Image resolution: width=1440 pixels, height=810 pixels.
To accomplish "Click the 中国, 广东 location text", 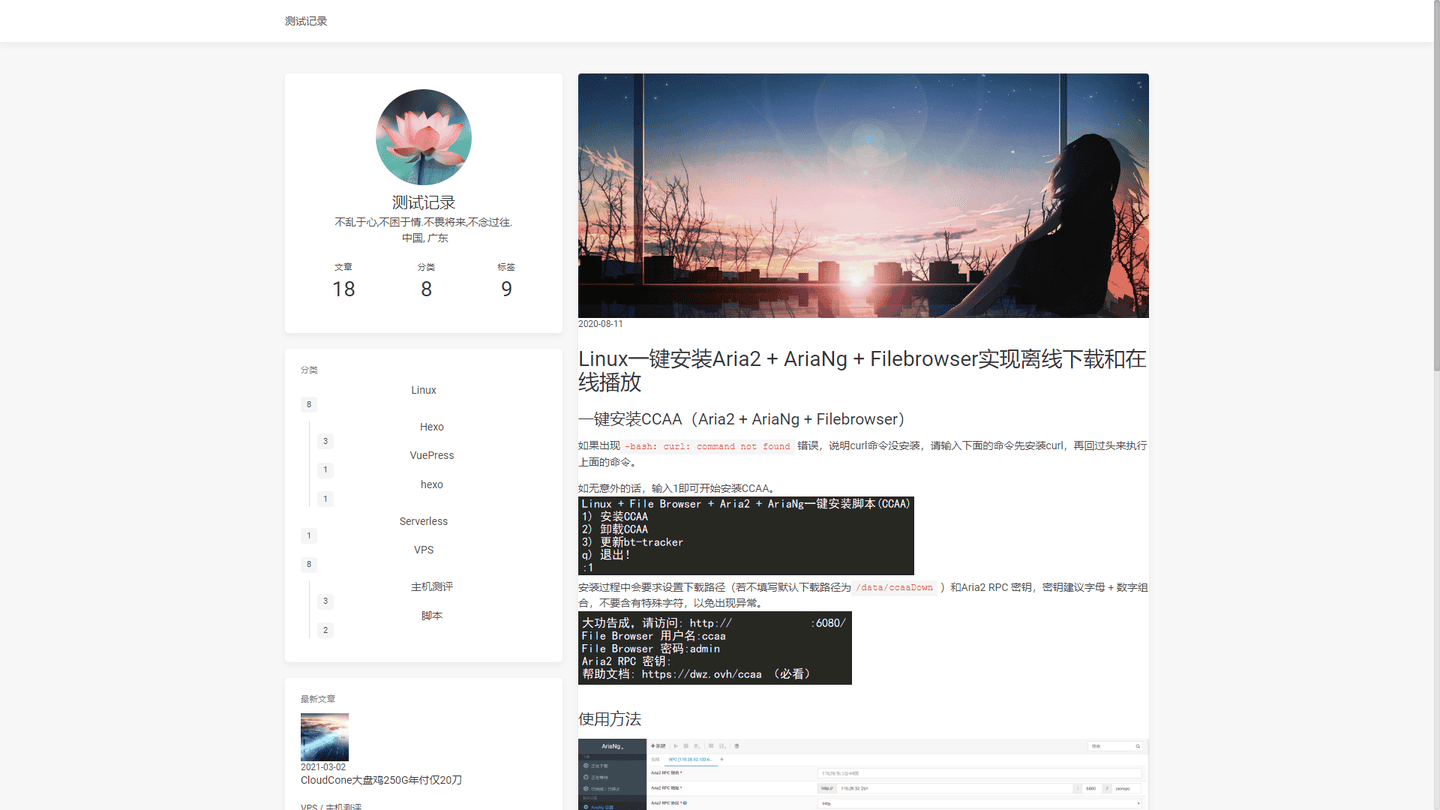I will click(425, 238).
